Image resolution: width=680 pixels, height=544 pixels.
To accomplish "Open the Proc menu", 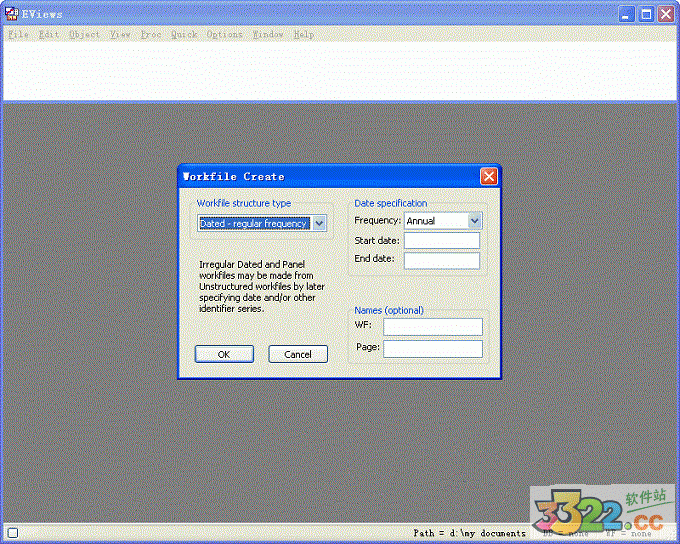I will click(x=150, y=34).
